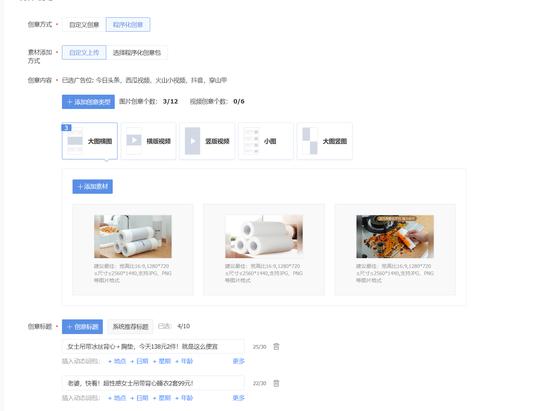Click the title field starting 老婆，快看
This screenshot has height=411, width=540.
(x=153, y=383)
